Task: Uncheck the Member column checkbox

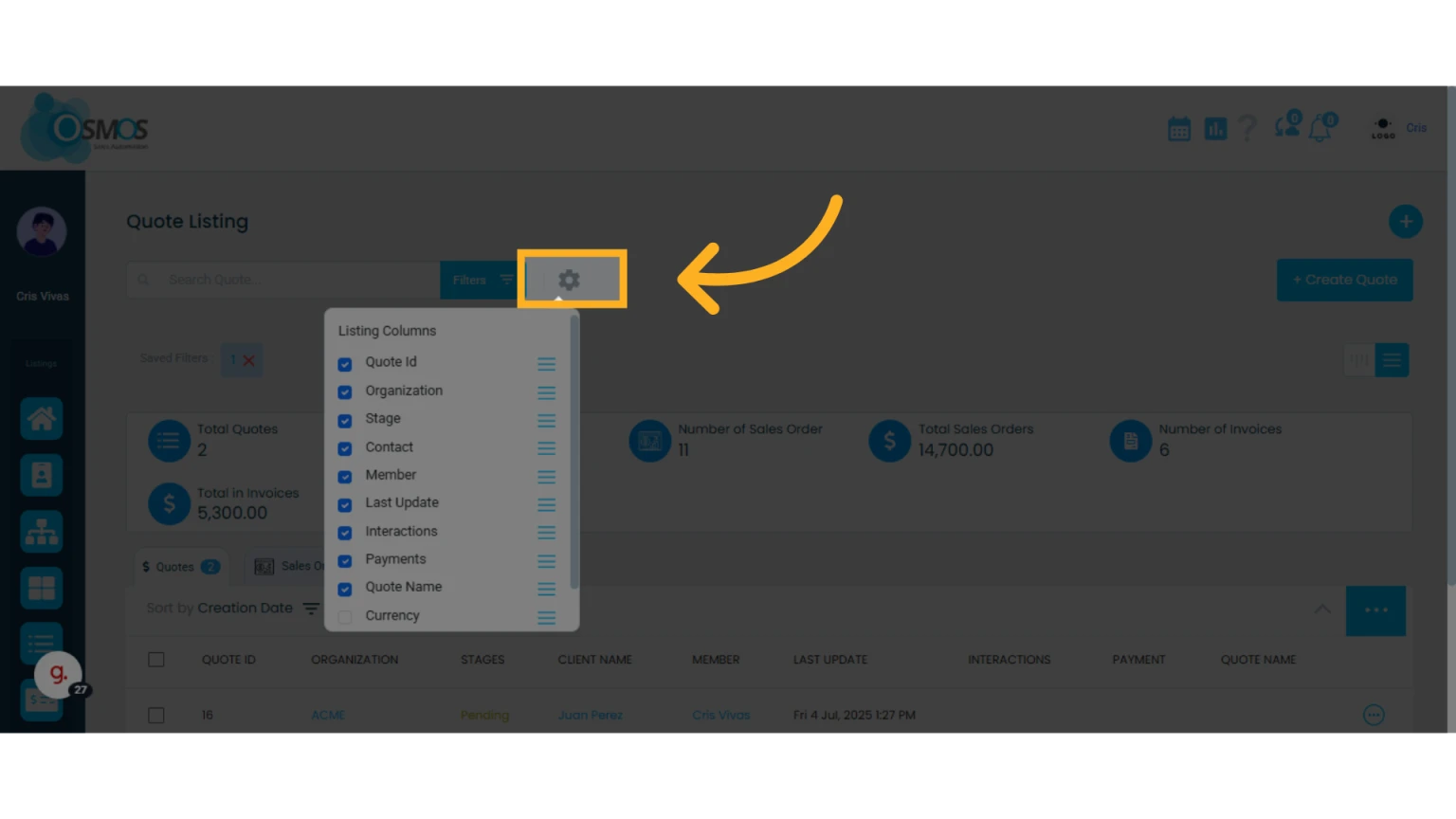Action: tap(345, 476)
